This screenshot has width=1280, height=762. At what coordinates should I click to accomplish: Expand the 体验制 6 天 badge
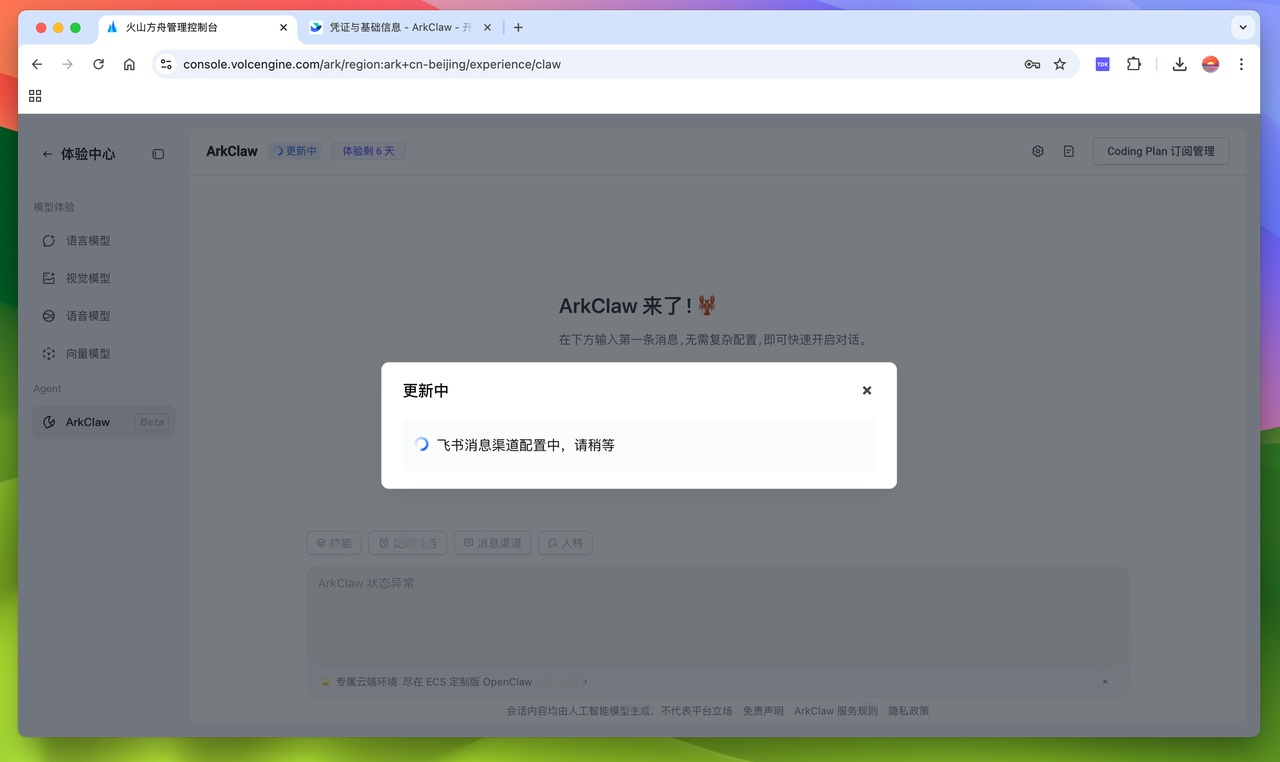point(368,150)
